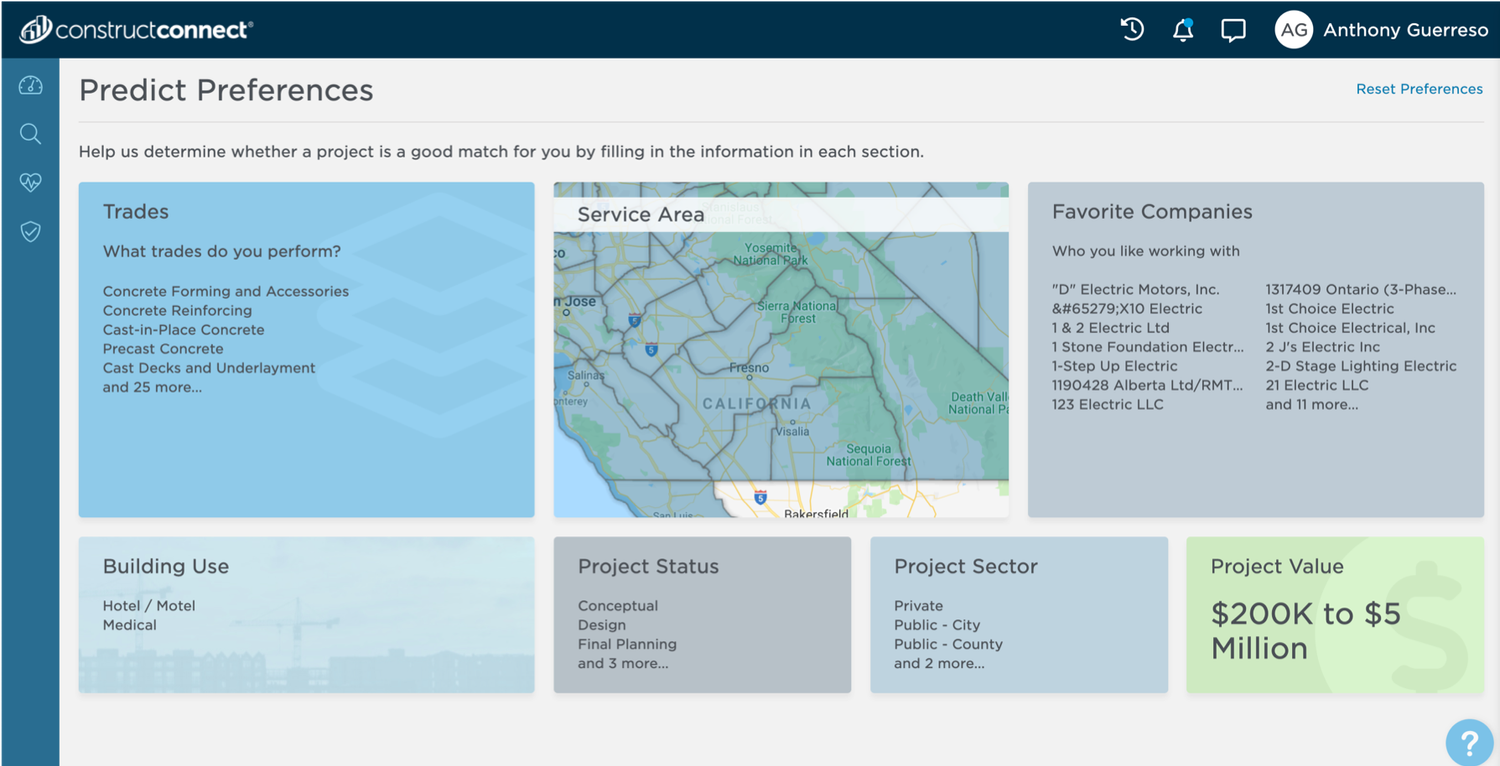Click 'Private' project sector
This screenshot has height=766, width=1500.
[919, 606]
